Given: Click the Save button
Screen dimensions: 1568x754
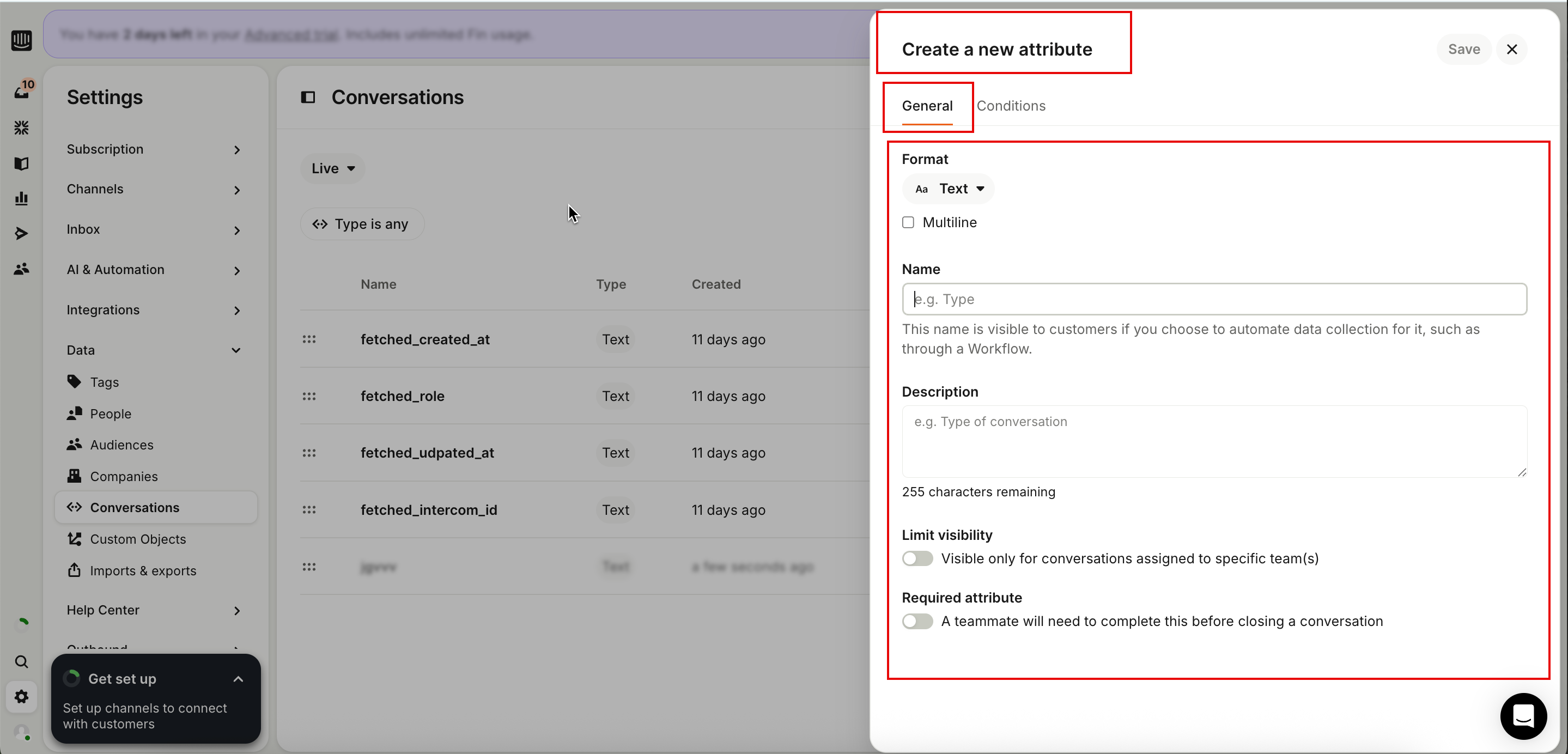Looking at the screenshot, I should tap(1464, 49).
